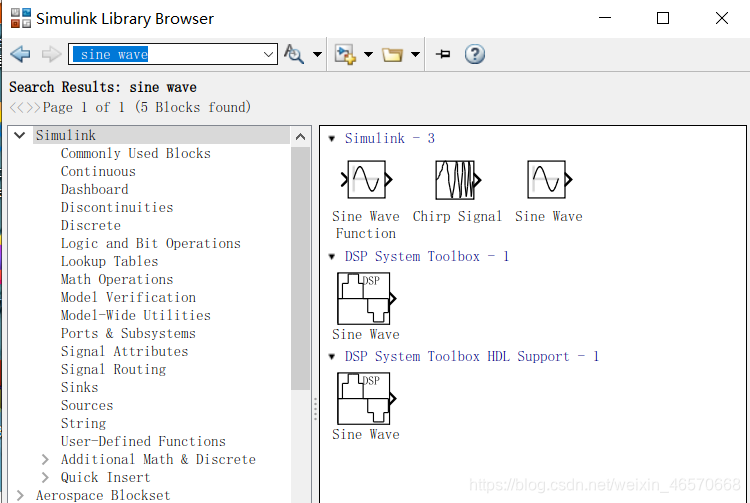Select the Sources library
This screenshot has width=750, height=503.
(87, 405)
